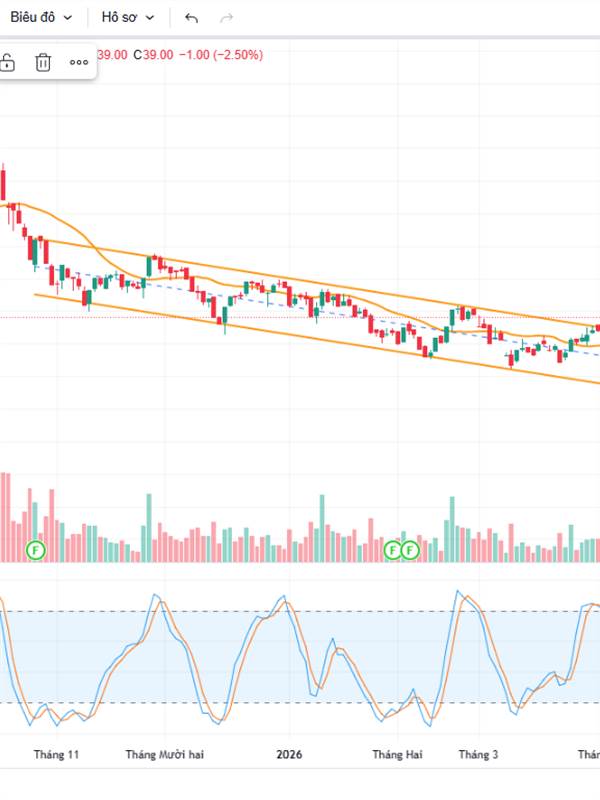Screen dimensions: 600x800
Task: Click the redo arrow
Action: (x=226, y=18)
